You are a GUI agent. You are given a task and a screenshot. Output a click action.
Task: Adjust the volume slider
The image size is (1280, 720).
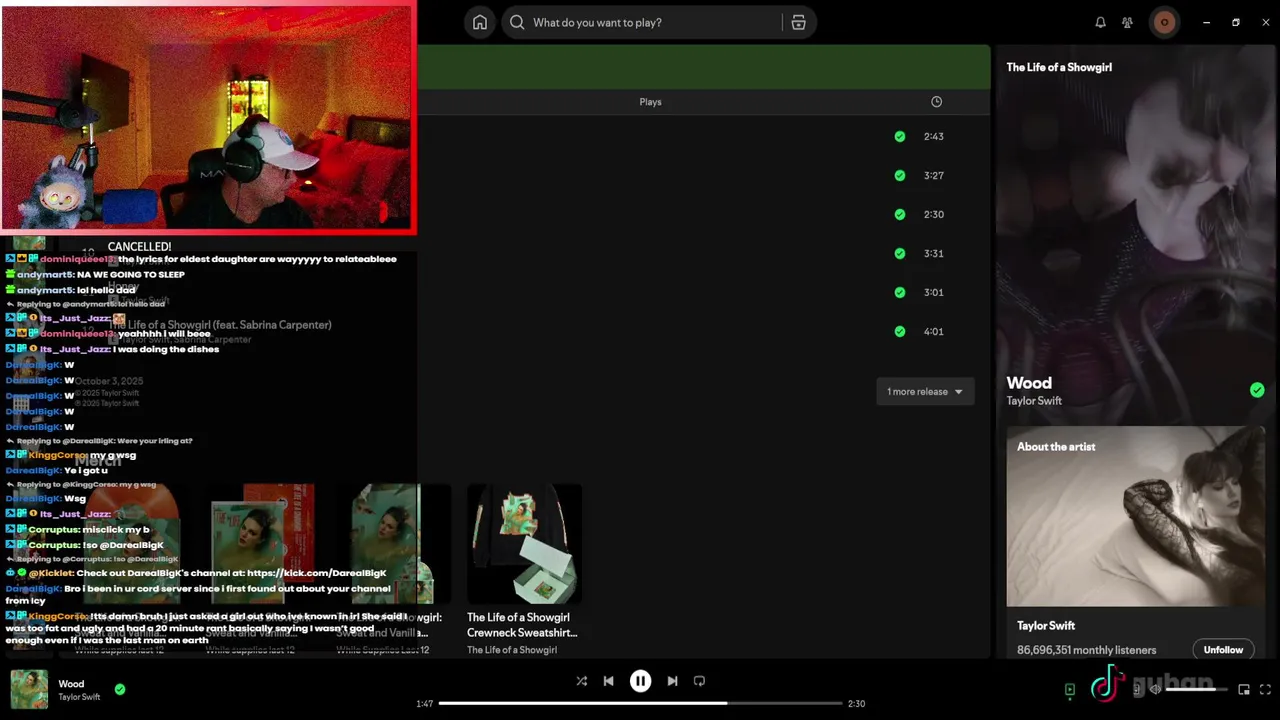point(1196,689)
